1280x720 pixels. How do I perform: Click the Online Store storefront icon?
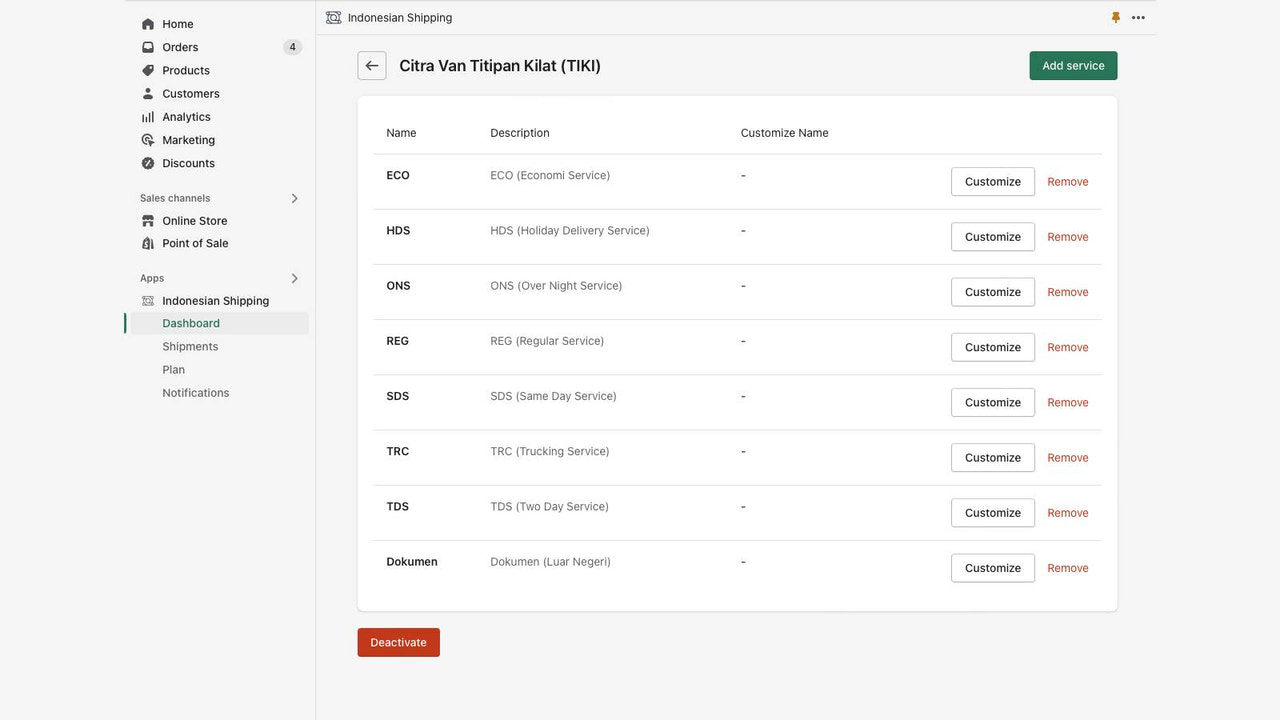coord(148,221)
